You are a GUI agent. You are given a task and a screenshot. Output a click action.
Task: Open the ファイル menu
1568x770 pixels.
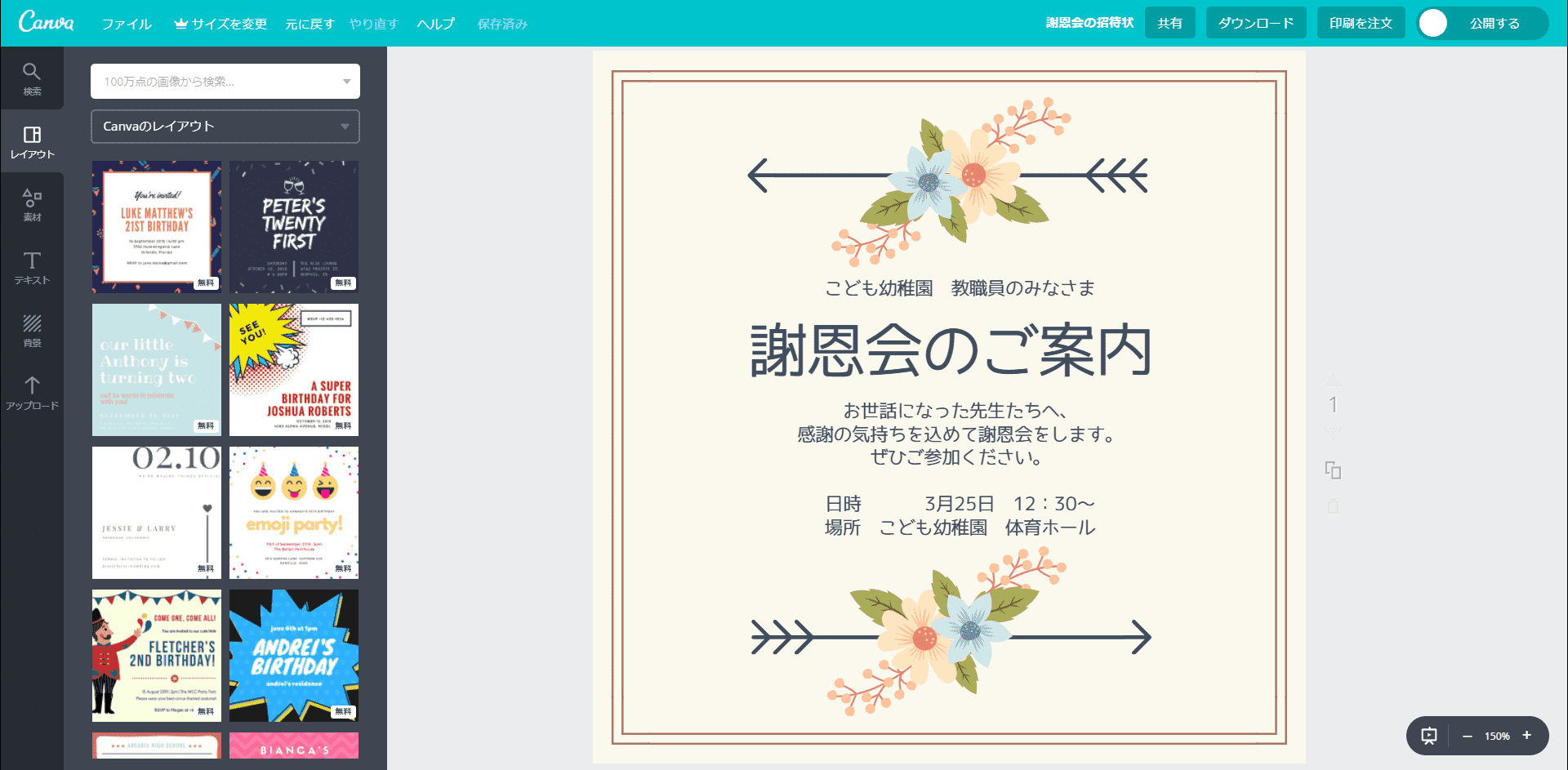pyautogui.click(x=127, y=24)
